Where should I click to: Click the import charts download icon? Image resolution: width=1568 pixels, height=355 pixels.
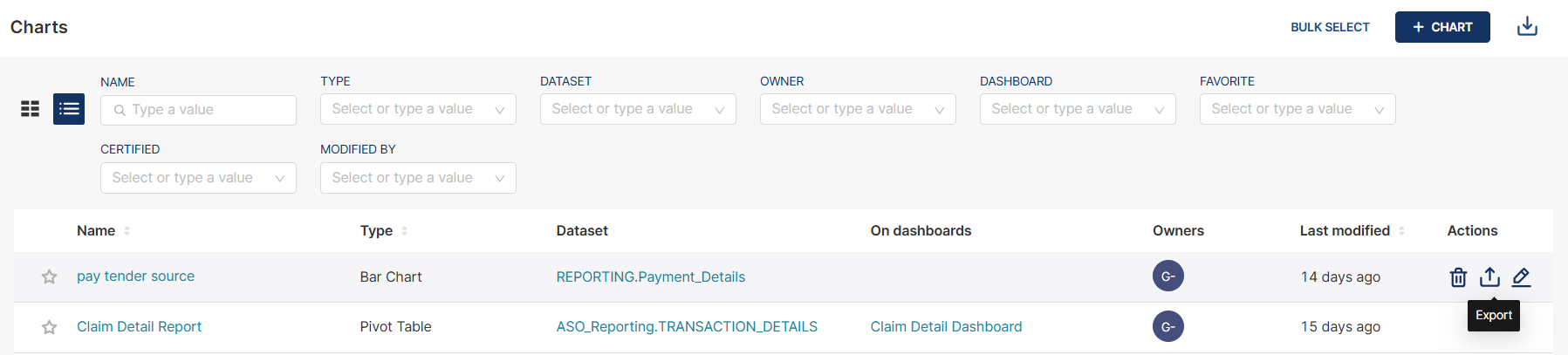click(x=1527, y=27)
